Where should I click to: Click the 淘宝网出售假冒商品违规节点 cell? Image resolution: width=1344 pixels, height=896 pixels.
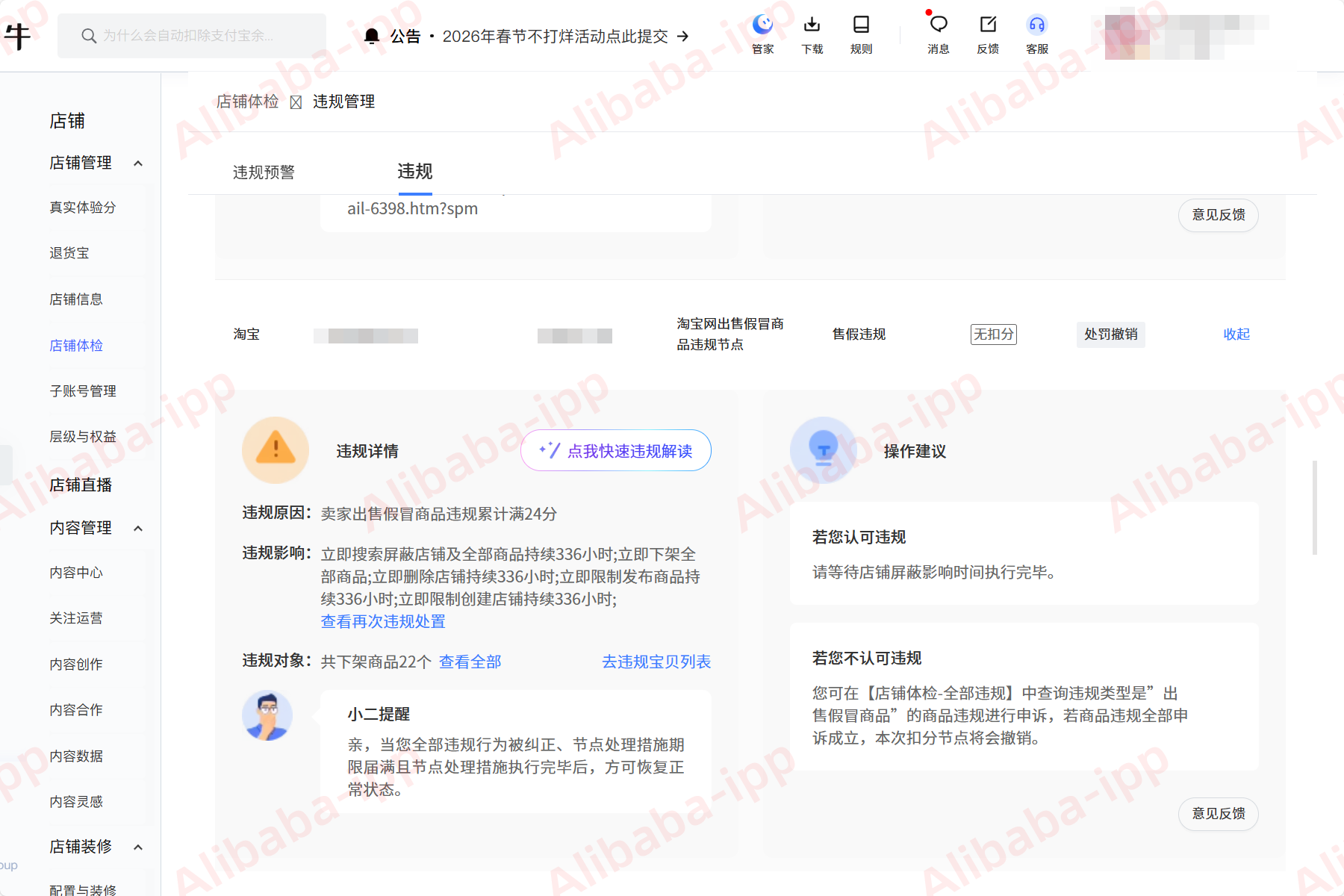coord(730,334)
